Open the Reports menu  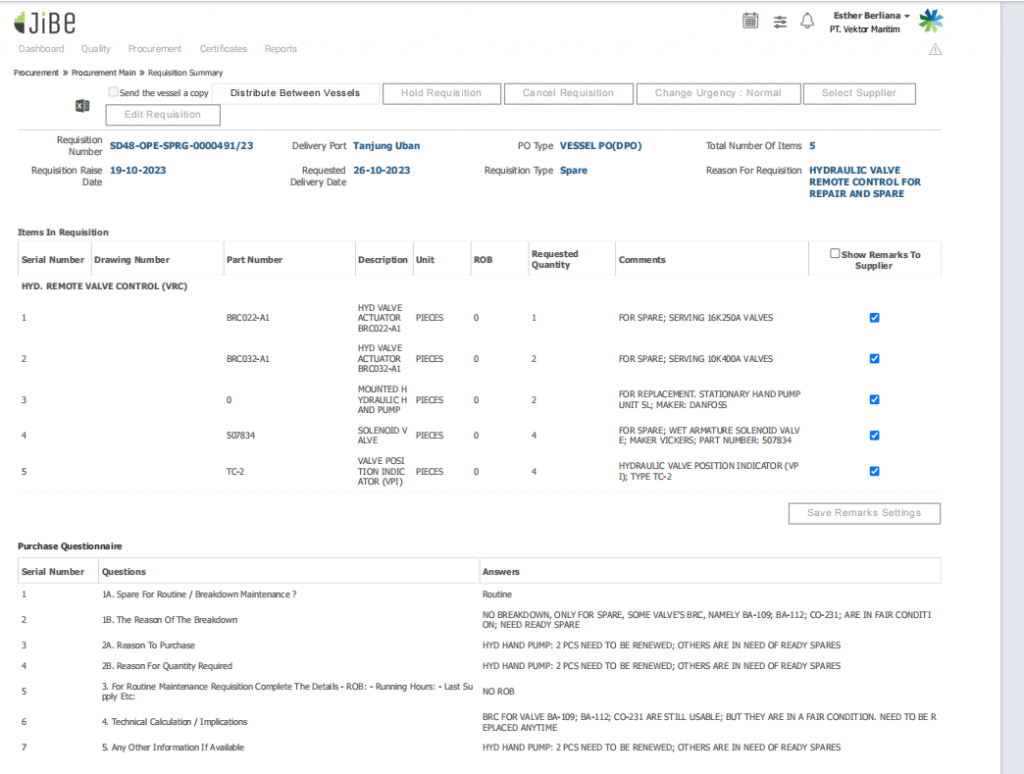280,49
